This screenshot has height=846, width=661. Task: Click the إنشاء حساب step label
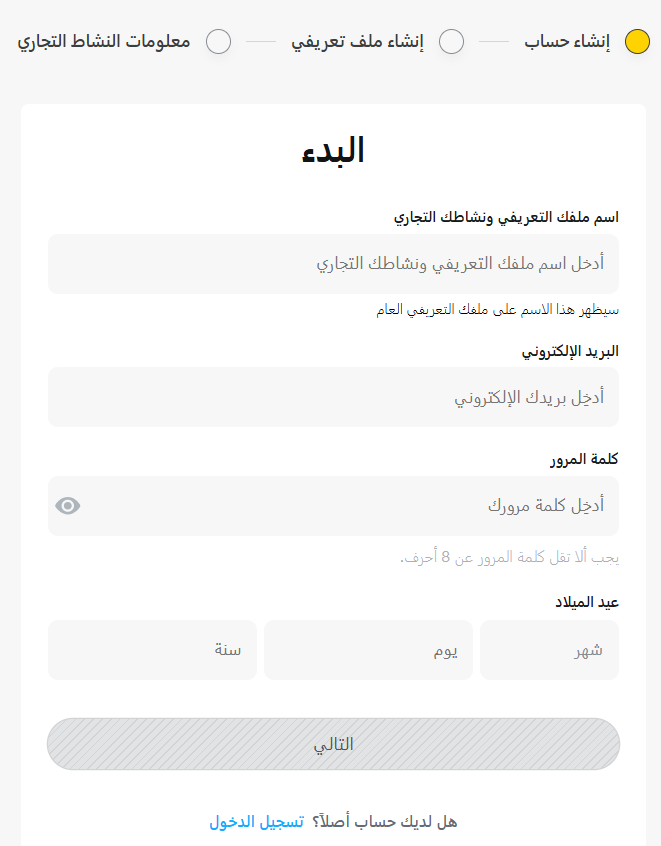[567, 42]
